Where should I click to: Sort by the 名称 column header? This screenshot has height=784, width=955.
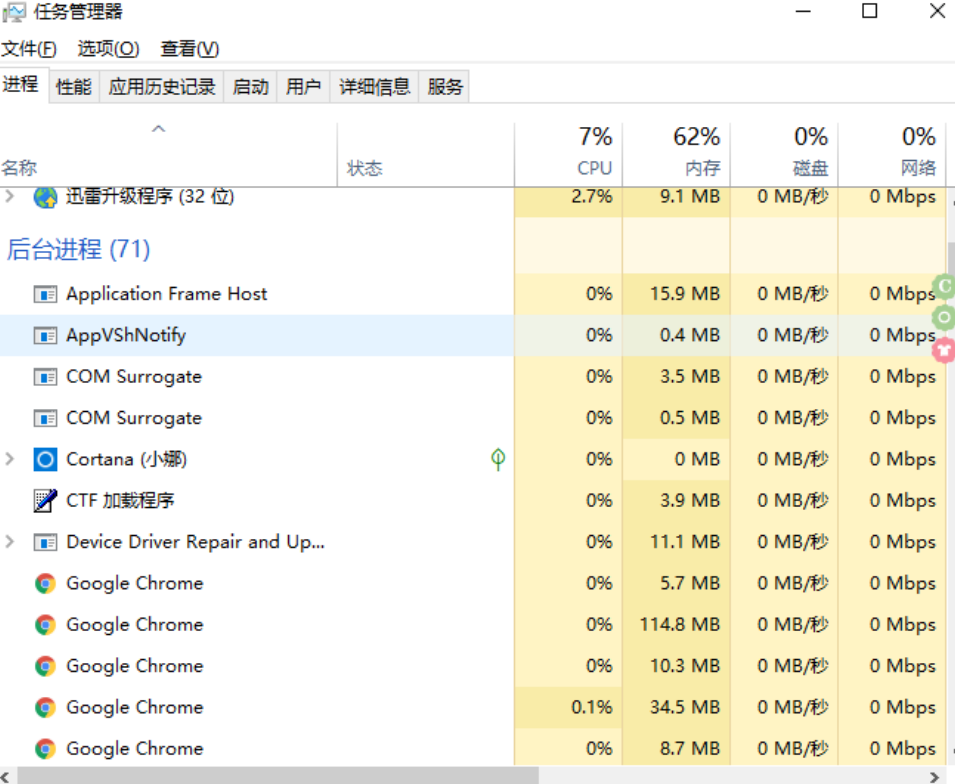click(x=168, y=155)
